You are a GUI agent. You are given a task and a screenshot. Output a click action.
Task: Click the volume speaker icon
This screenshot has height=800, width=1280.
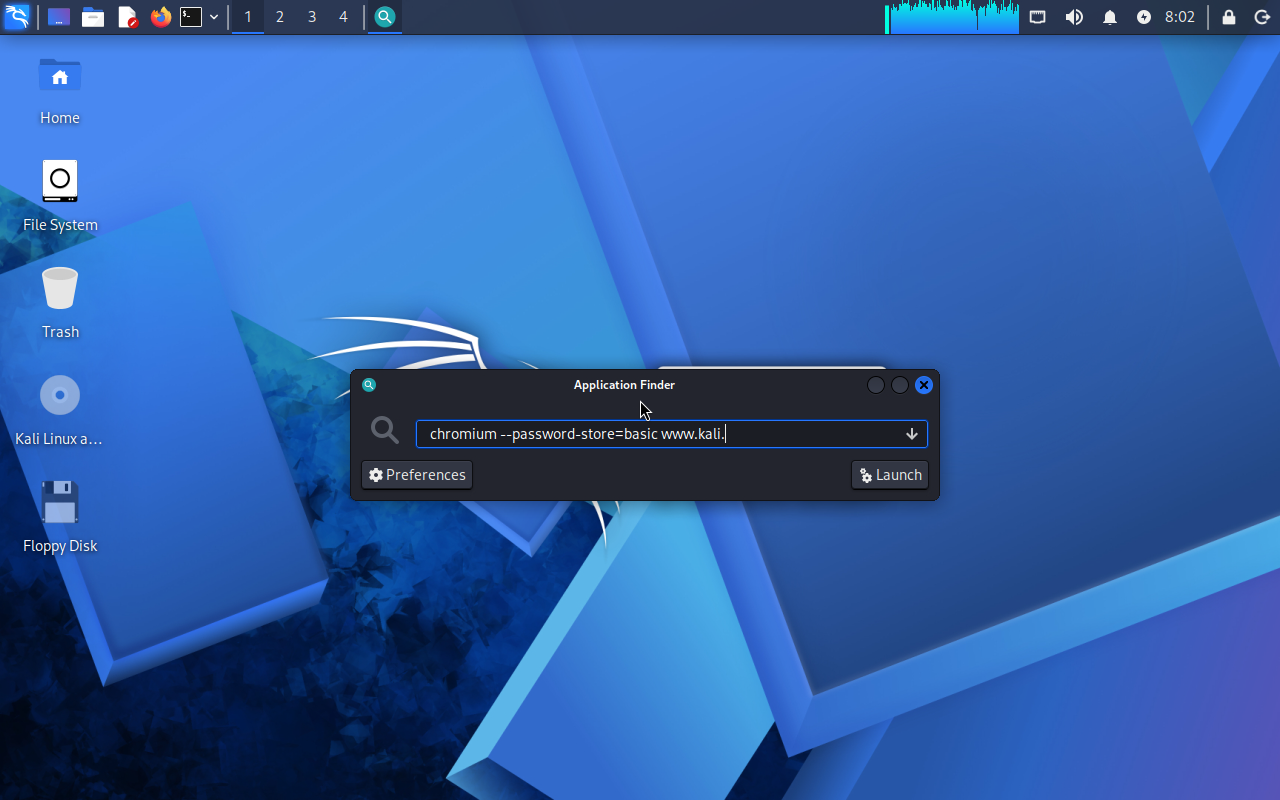pyautogui.click(x=1074, y=17)
